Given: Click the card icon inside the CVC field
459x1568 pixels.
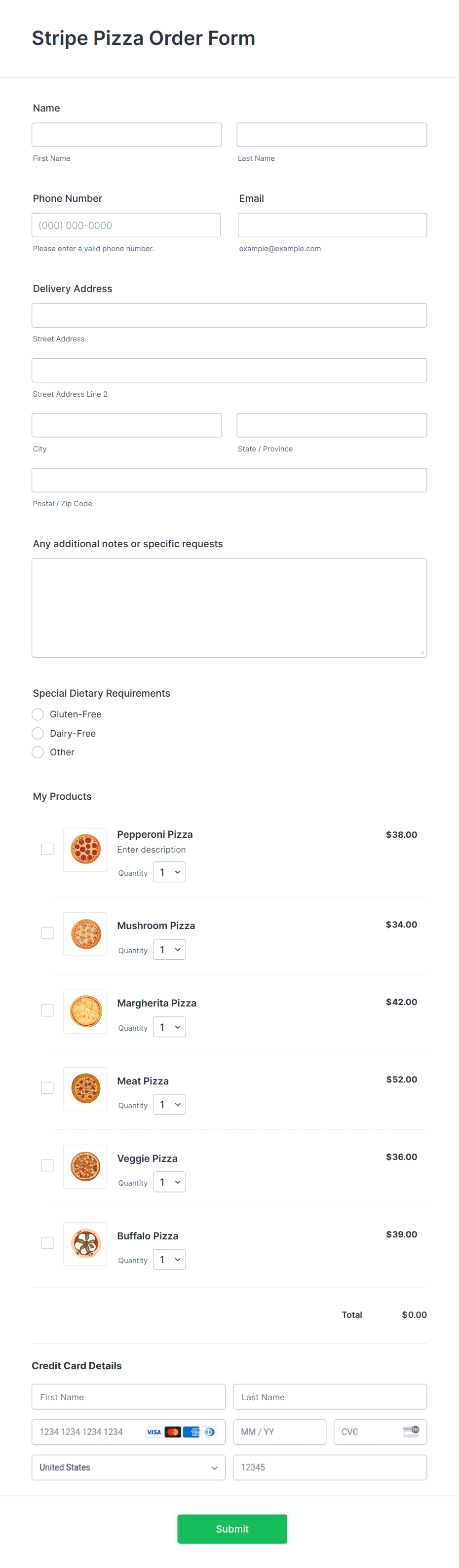Looking at the screenshot, I should point(412,1432).
